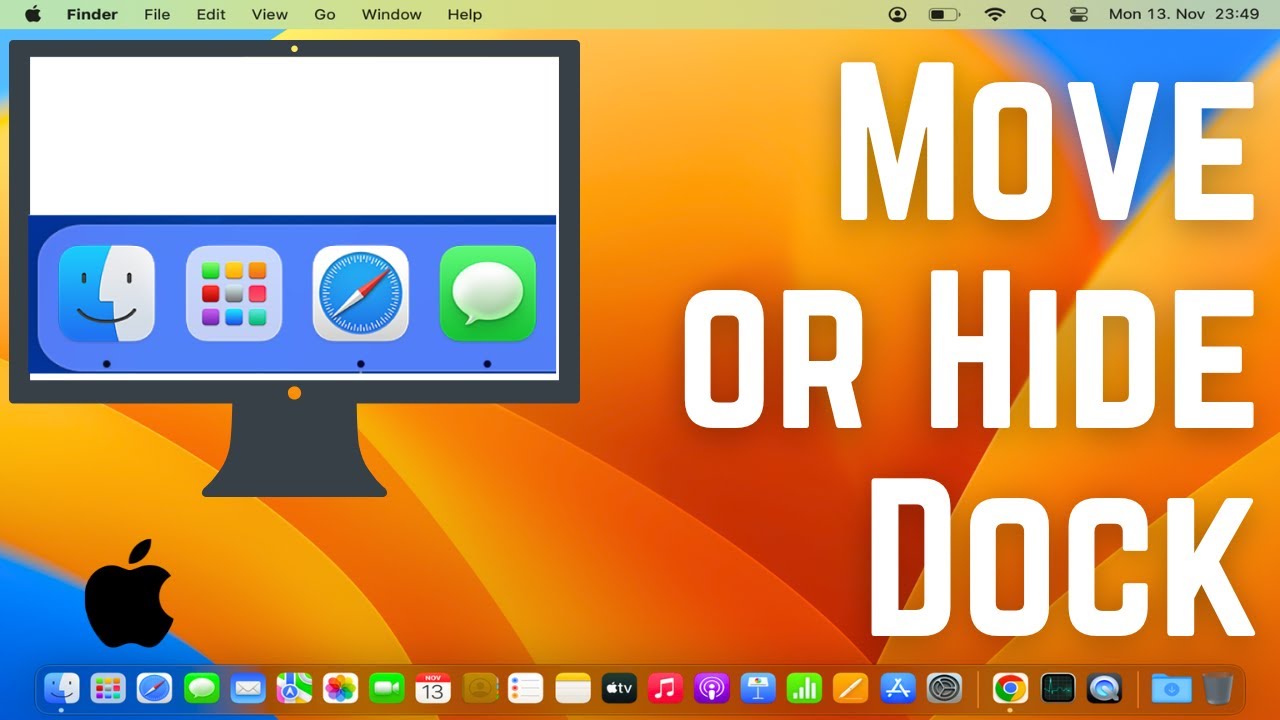1280x720 pixels.
Task: Open the App Store in the Dock
Action: pyautogui.click(x=898, y=688)
